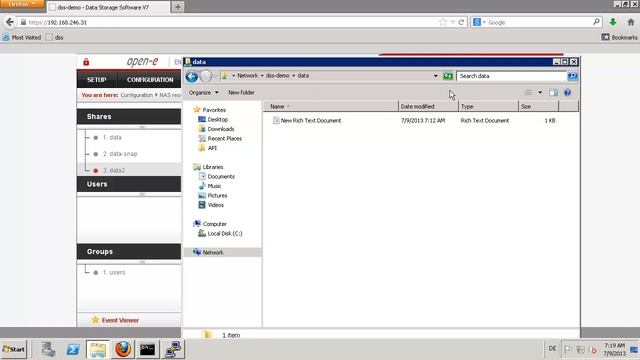This screenshot has width=640, height=360.
Task: Click the Explorer Back arrow button
Action: 192,76
